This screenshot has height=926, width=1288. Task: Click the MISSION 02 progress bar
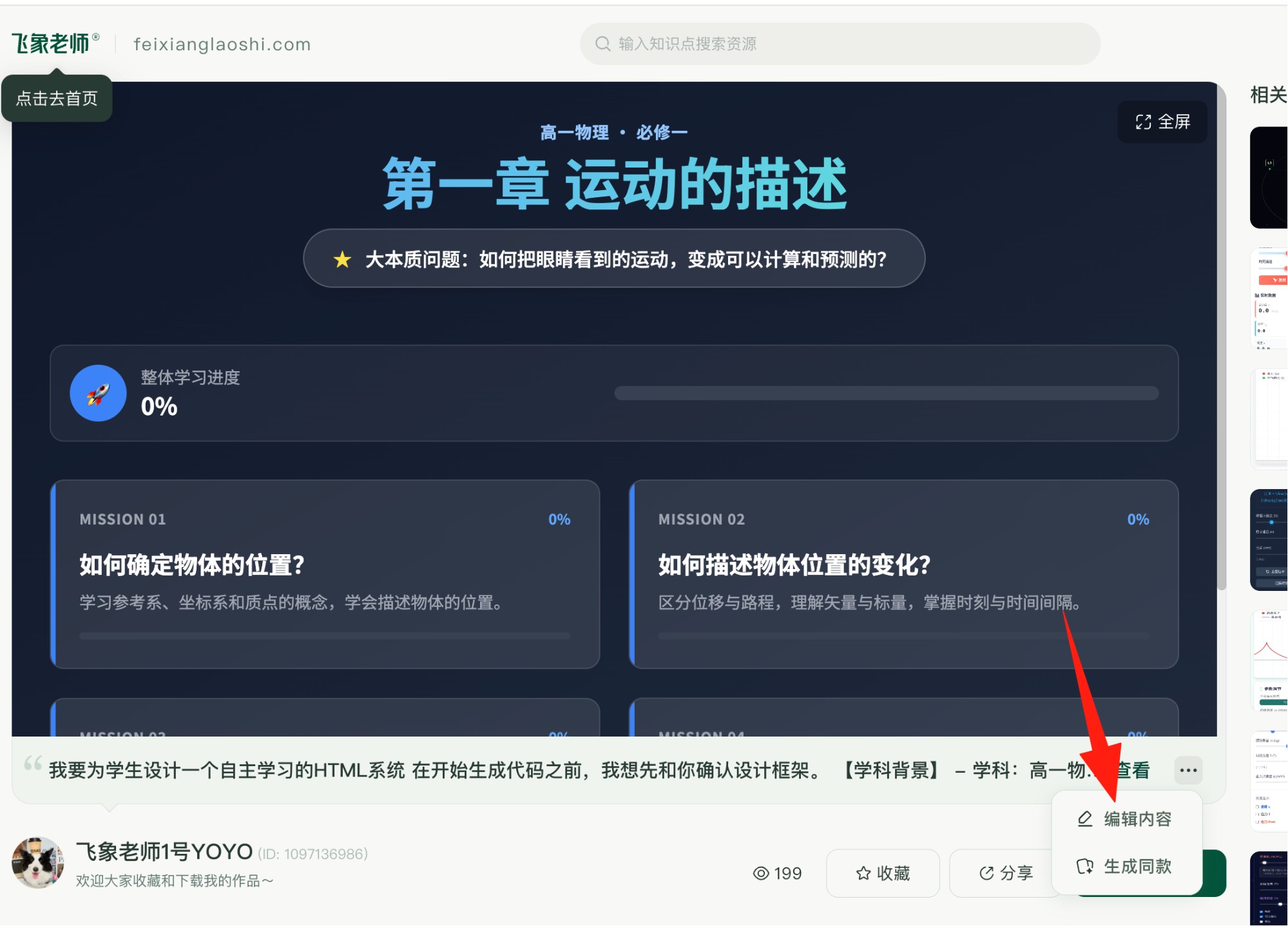pyautogui.click(x=903, y=635)
